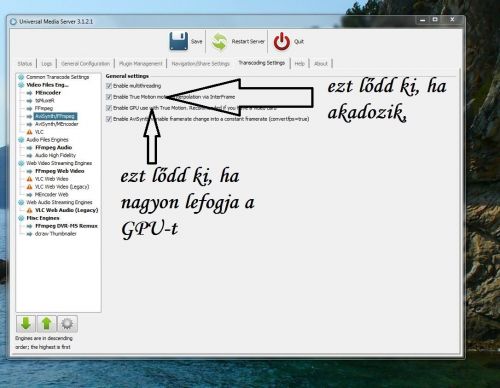Open the Logs tab
500x388 pixels.
click(x=47, y=64)
